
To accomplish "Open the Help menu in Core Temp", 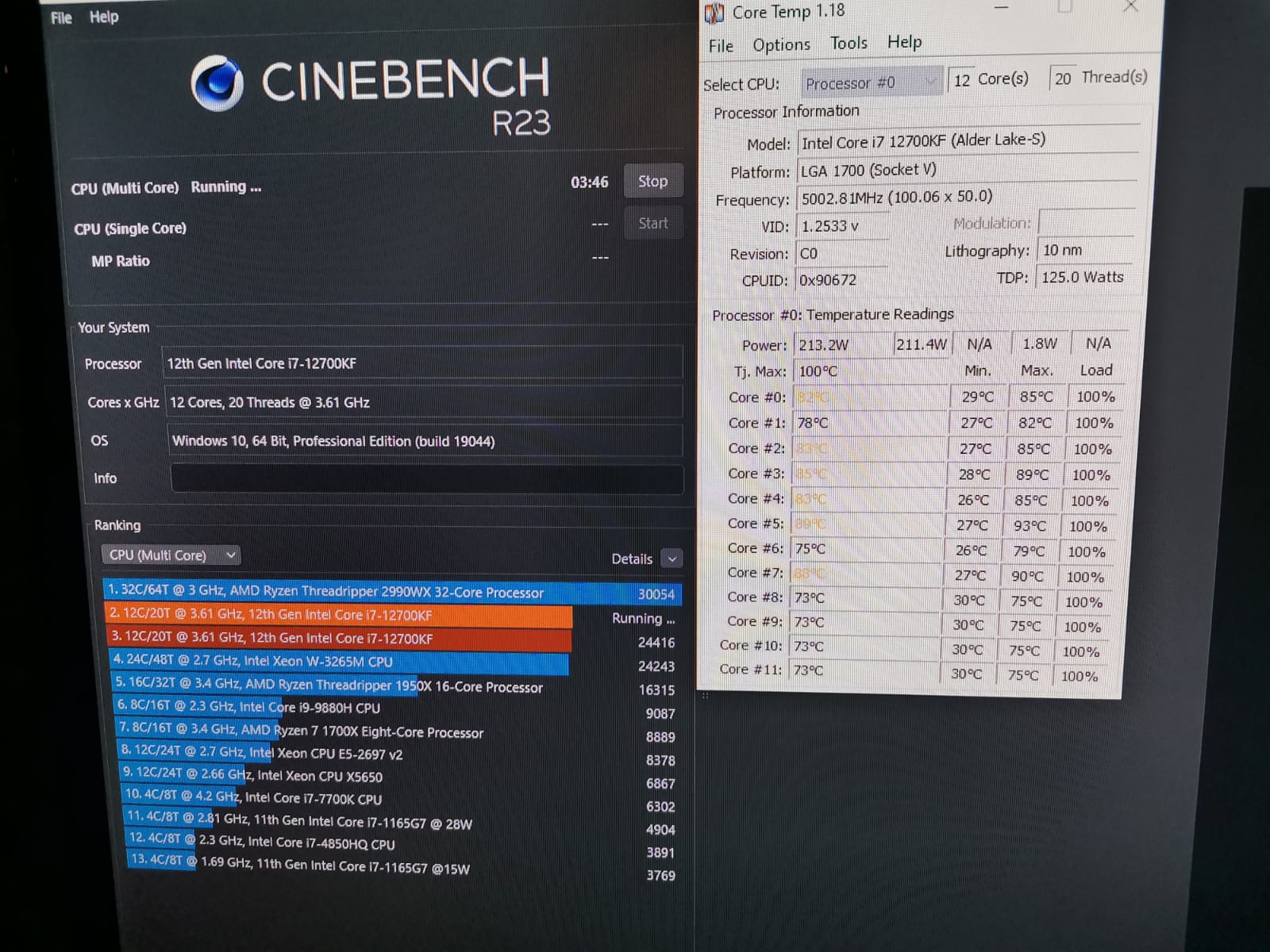I will pos(904,41).
